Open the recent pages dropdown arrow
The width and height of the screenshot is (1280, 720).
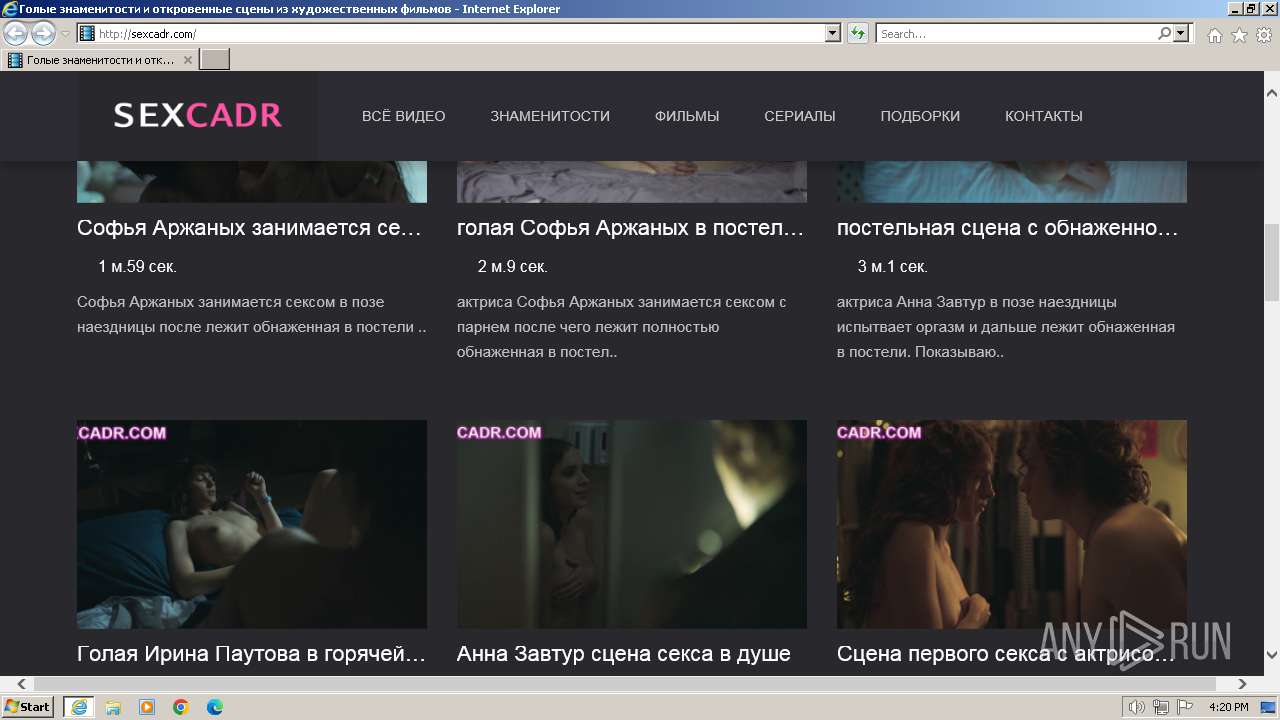point(65,34)
